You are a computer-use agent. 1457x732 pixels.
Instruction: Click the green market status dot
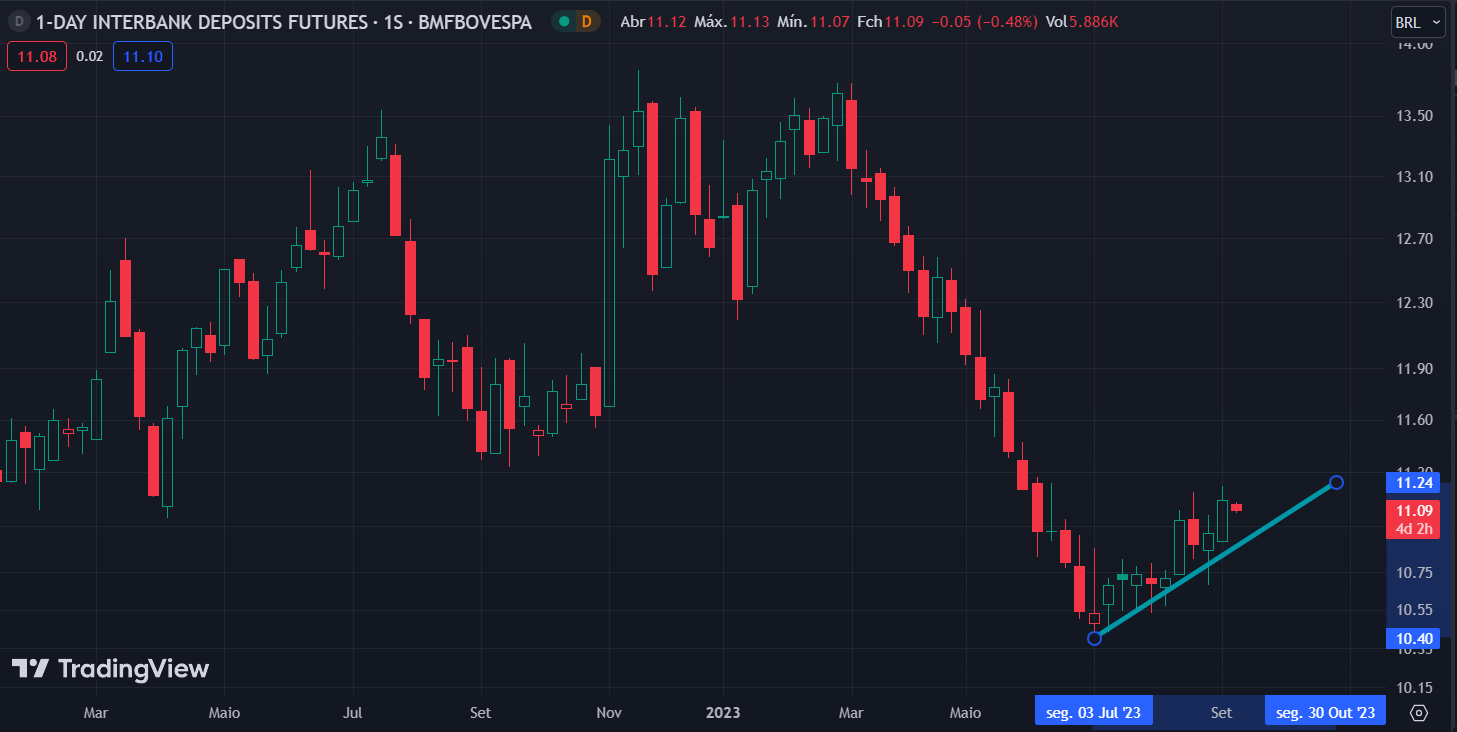click(565, 21)
